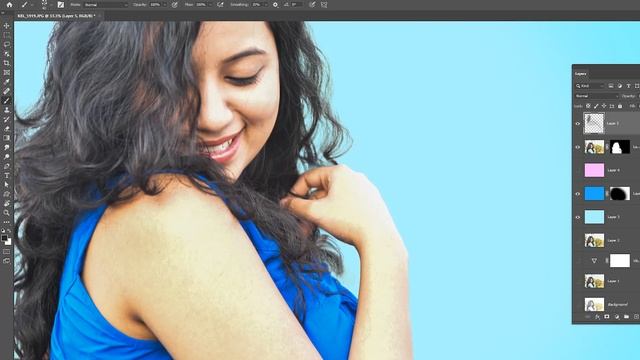This screenshot has height=360, width=640.
Task: Filter layers by type layer icon
Action: [x=628, y=86]
